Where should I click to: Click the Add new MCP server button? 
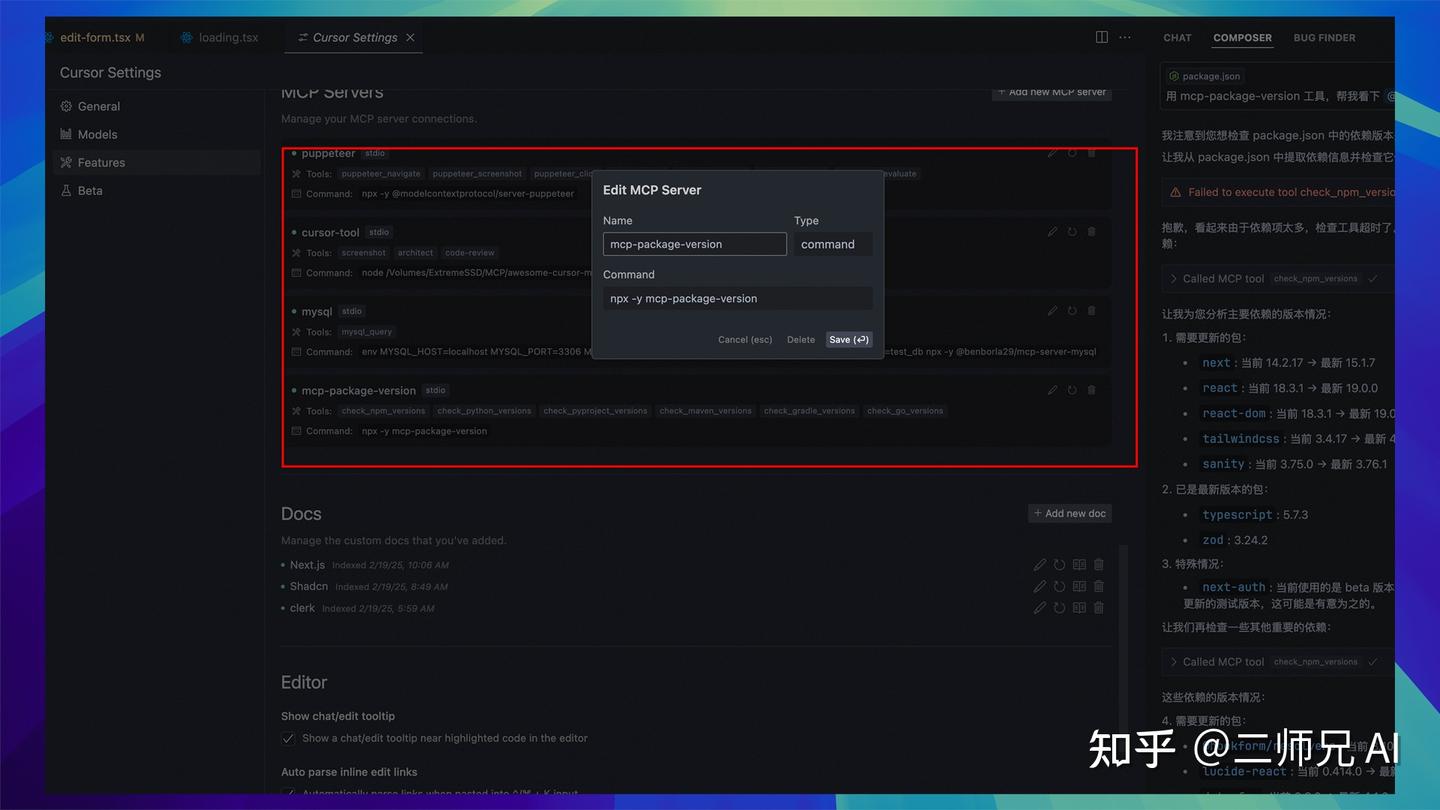[x=1051, y=92]
